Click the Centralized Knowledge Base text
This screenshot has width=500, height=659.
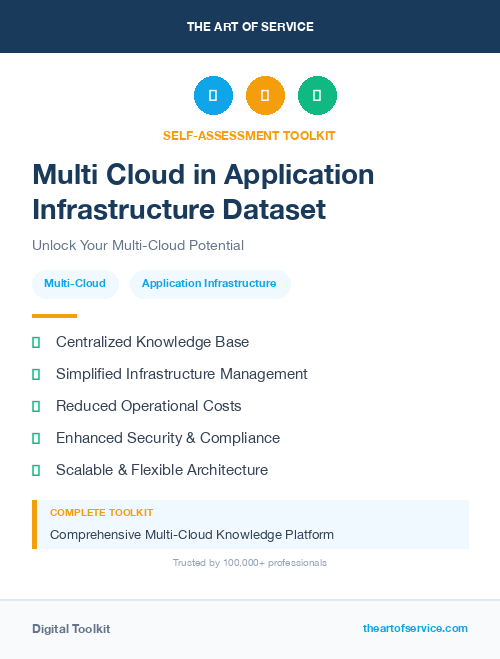[x=153, y=342]
